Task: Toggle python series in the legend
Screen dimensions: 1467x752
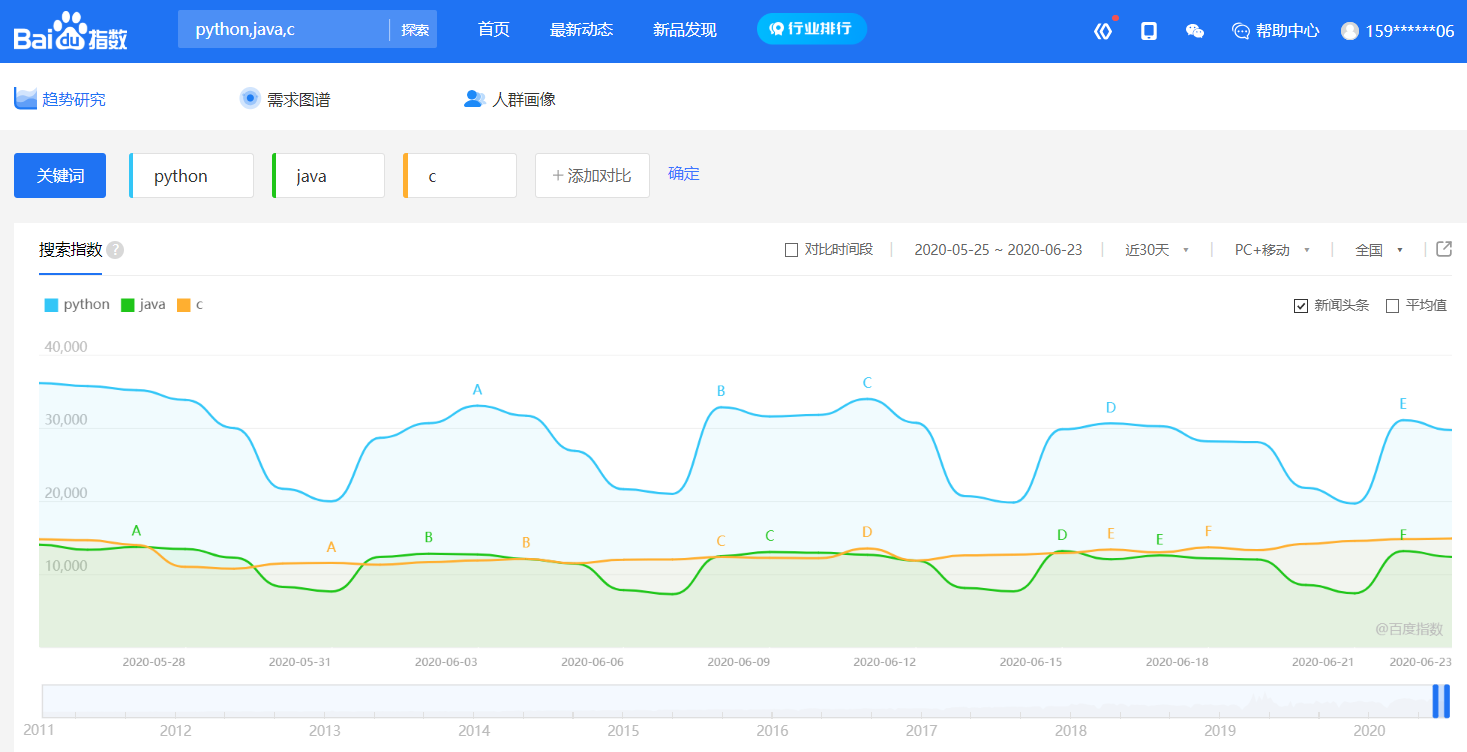Action: (77, 305)
